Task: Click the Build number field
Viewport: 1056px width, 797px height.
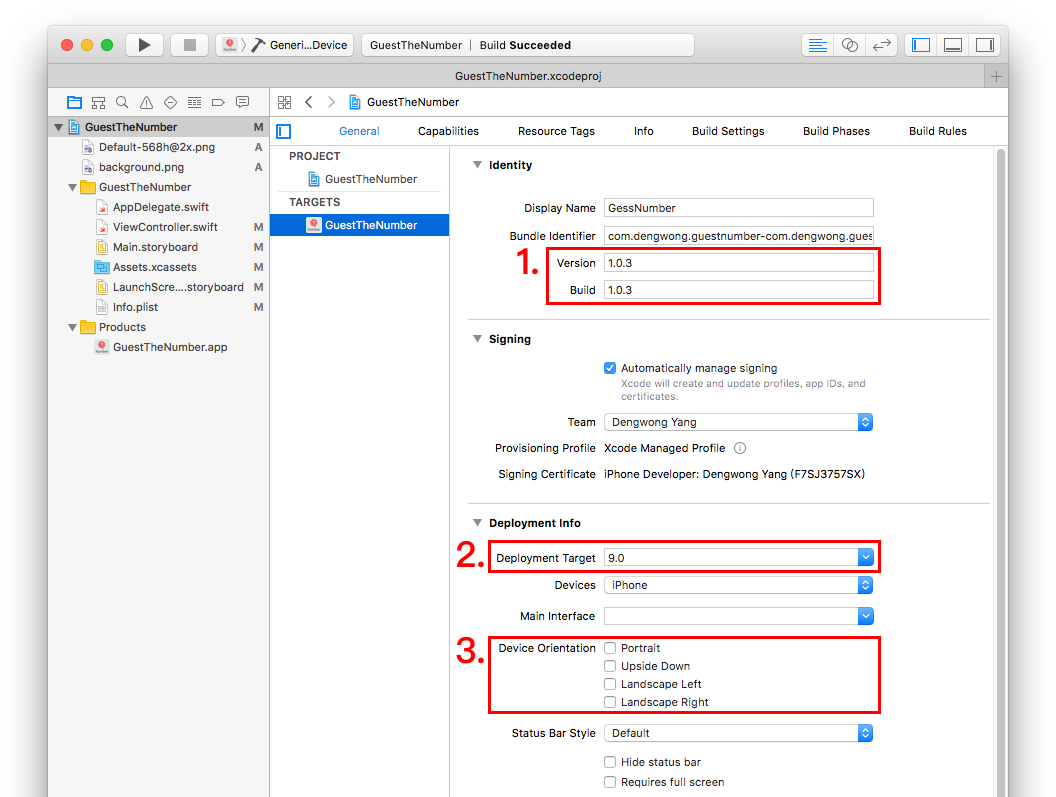Action: click(x=739, y=290)
